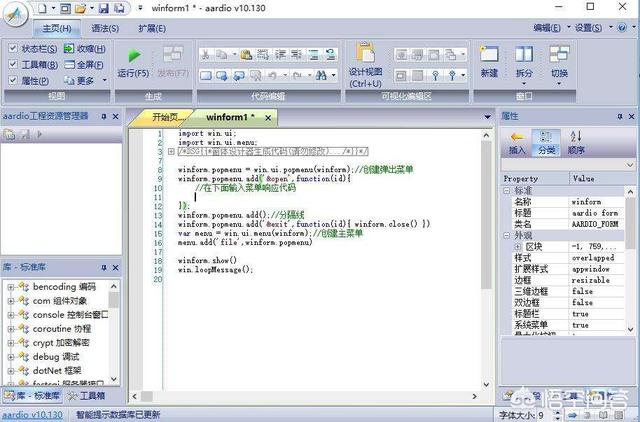The width and height of the screenshot is (640, 422).
Task: Select the 顺序 sort order icon
Action: click(576, 136)
